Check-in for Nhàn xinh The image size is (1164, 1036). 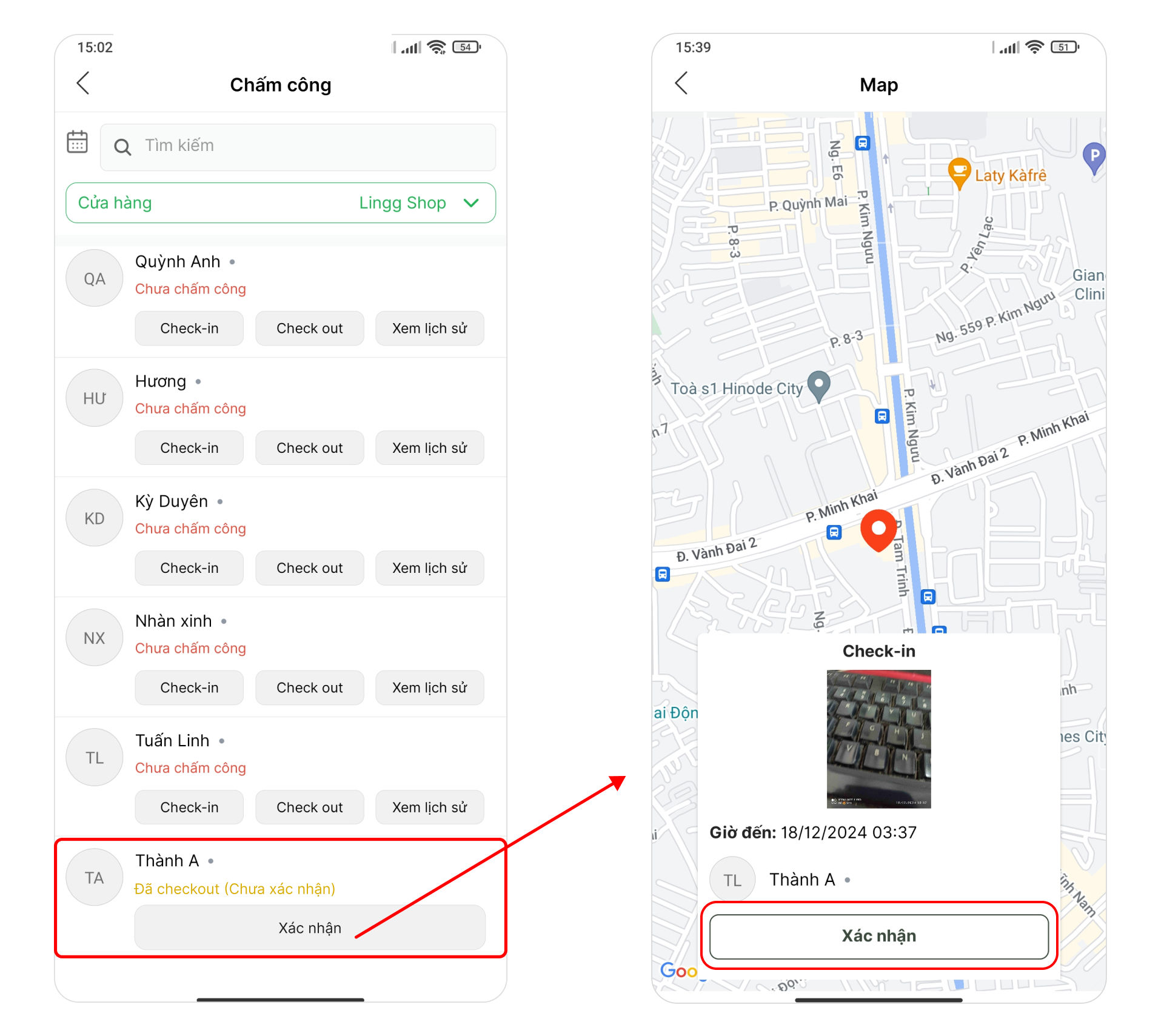tap(189, 687)
